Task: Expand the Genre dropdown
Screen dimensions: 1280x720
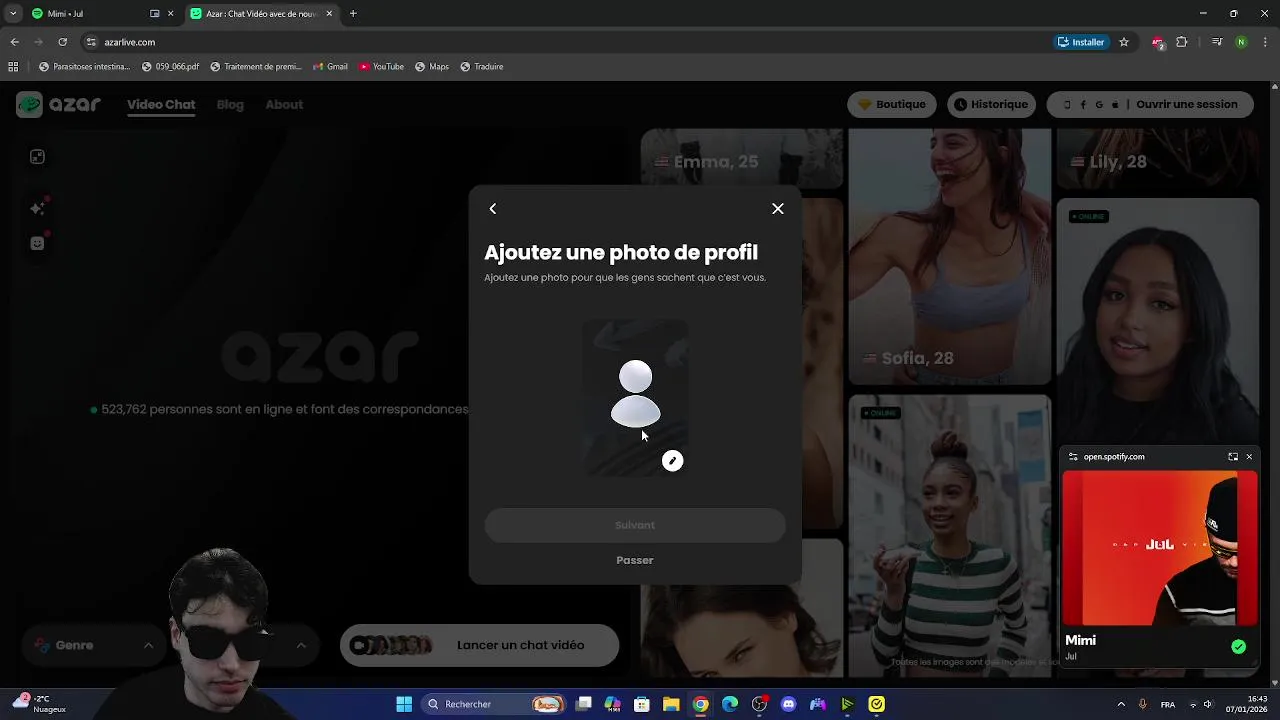Action: [94, 646]
